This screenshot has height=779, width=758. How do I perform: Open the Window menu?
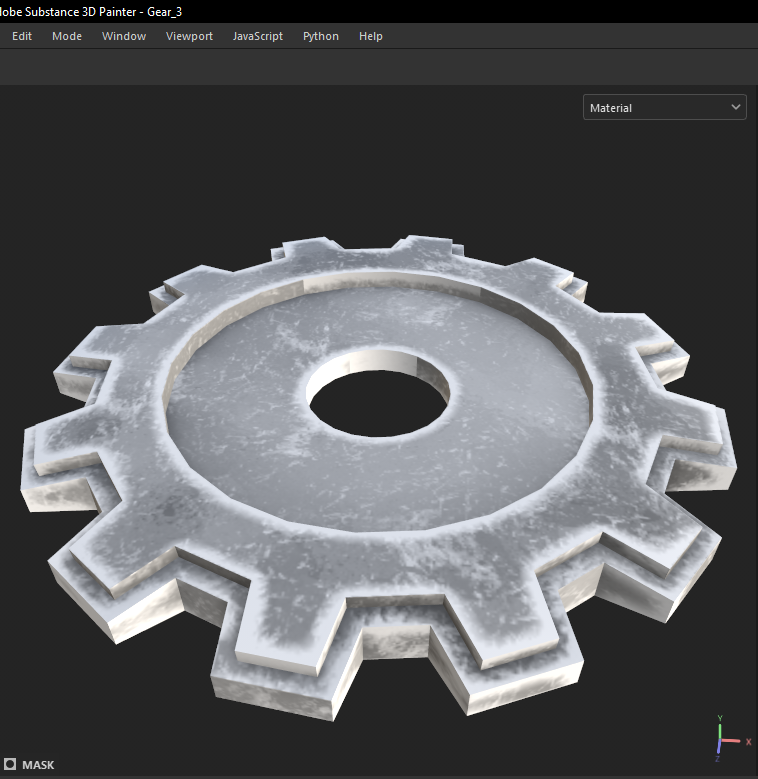124,36
